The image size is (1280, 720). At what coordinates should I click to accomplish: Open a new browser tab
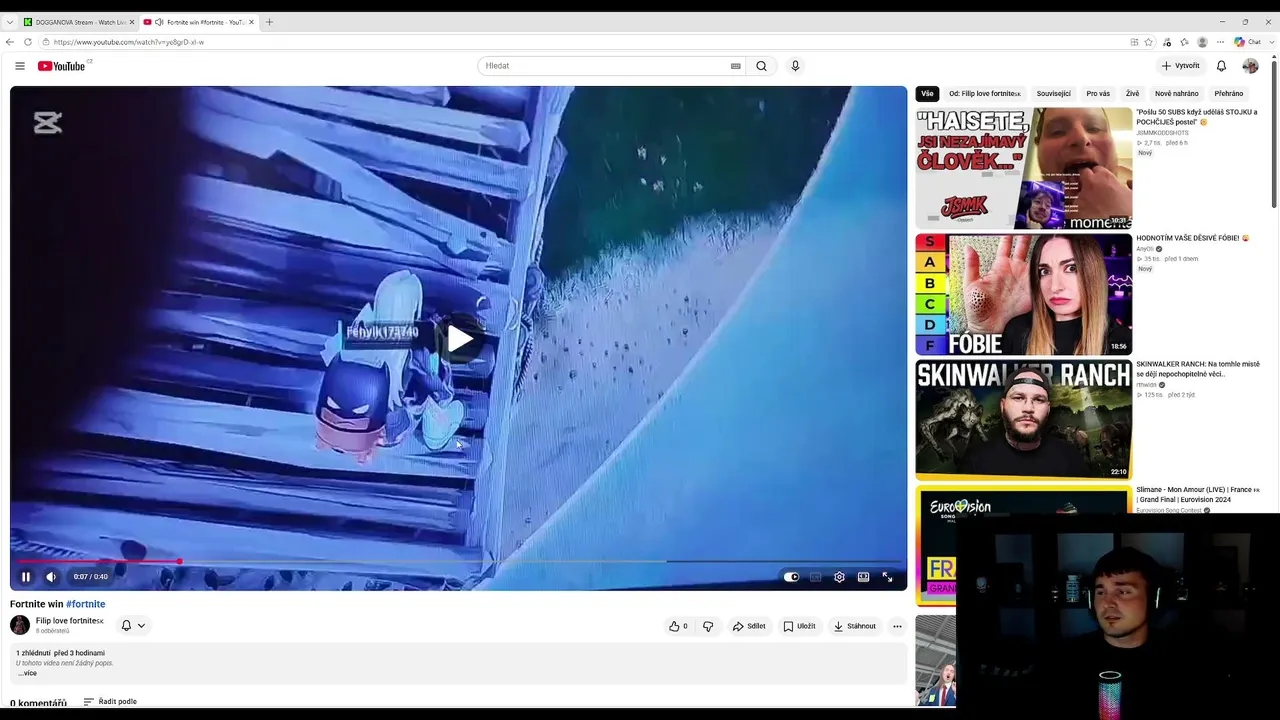pos(269,22)
